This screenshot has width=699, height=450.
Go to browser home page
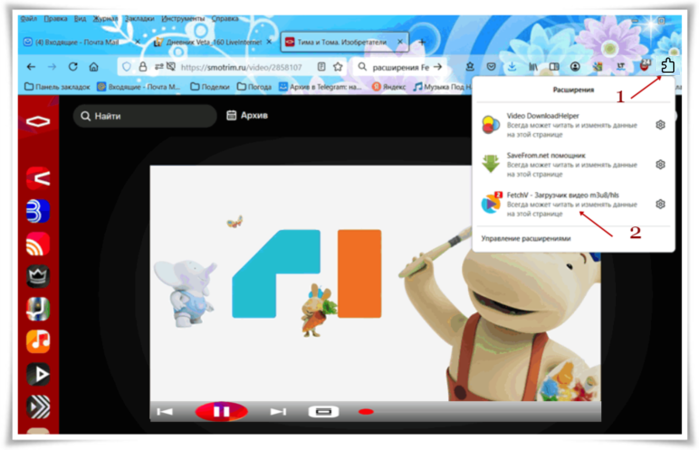coord(94,67)
